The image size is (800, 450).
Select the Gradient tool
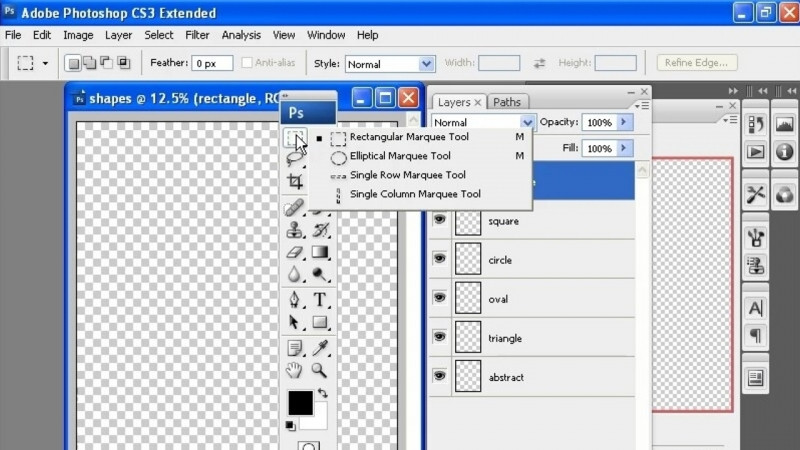click(x=320, y=252)
